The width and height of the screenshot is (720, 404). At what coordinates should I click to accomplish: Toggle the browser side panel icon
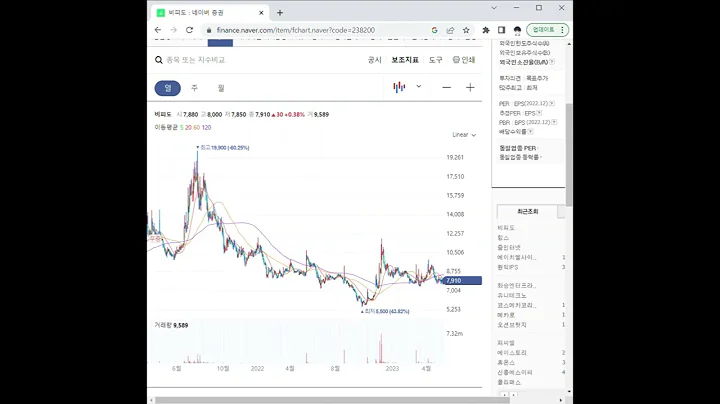coord(501,30)
